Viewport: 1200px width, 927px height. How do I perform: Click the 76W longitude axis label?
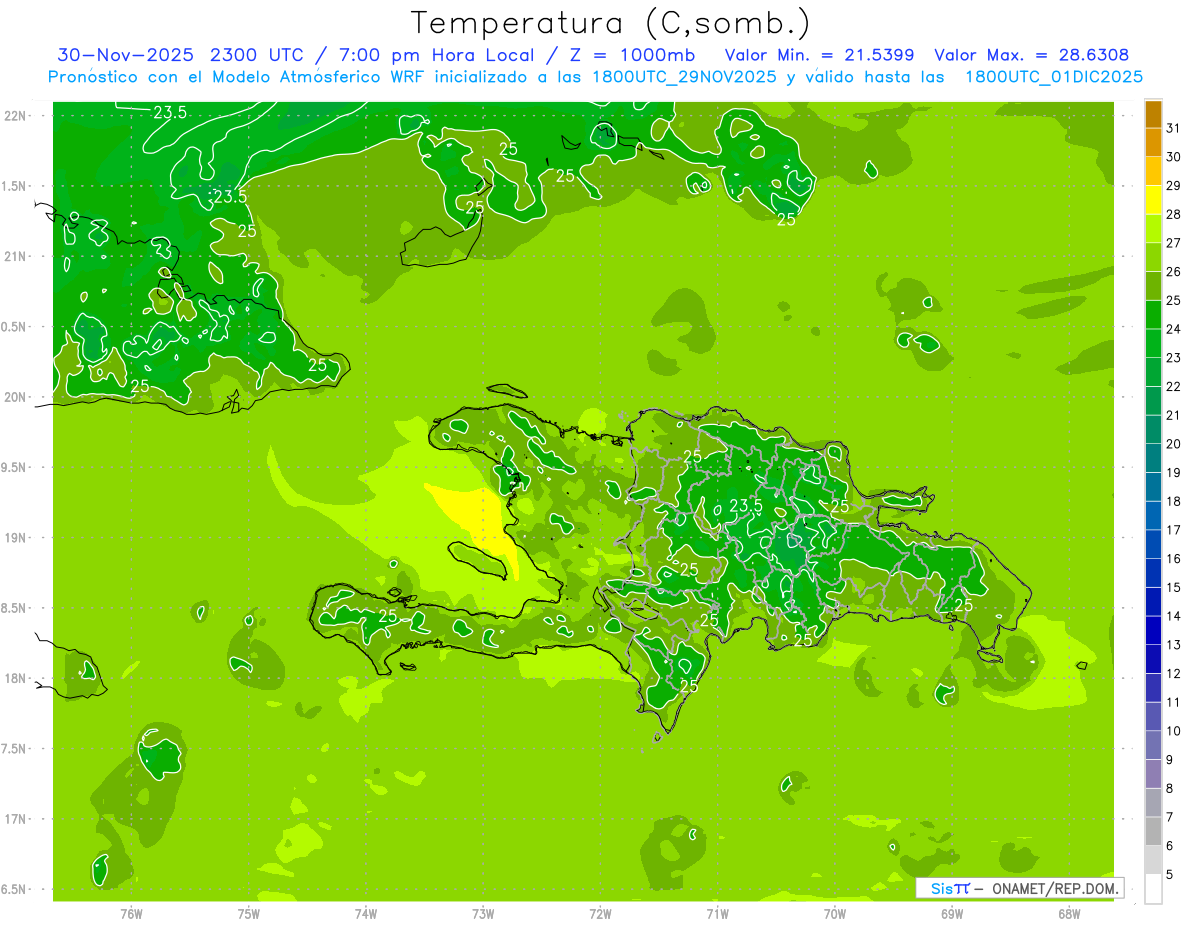(131, 914)
